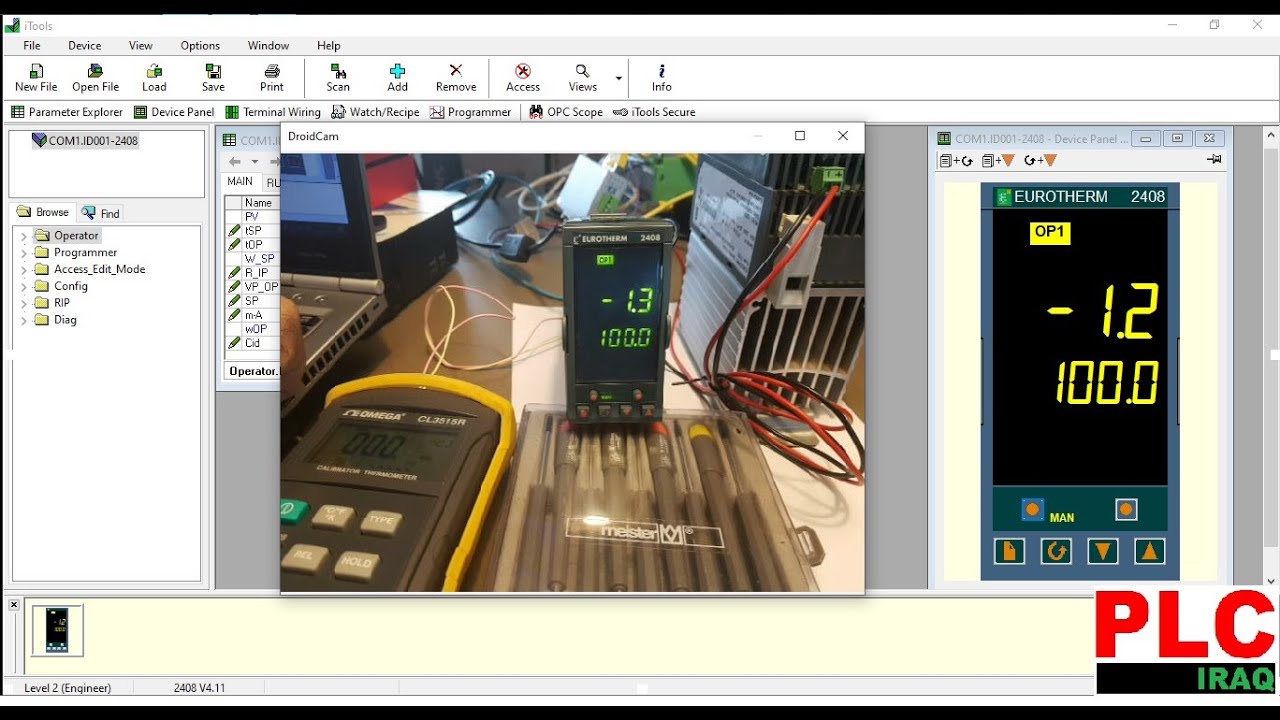Viewport: 1280px width, 720px height.
Task: Click the Device Panel vertical scrollbar down arrow
Action: point(1272,581)
